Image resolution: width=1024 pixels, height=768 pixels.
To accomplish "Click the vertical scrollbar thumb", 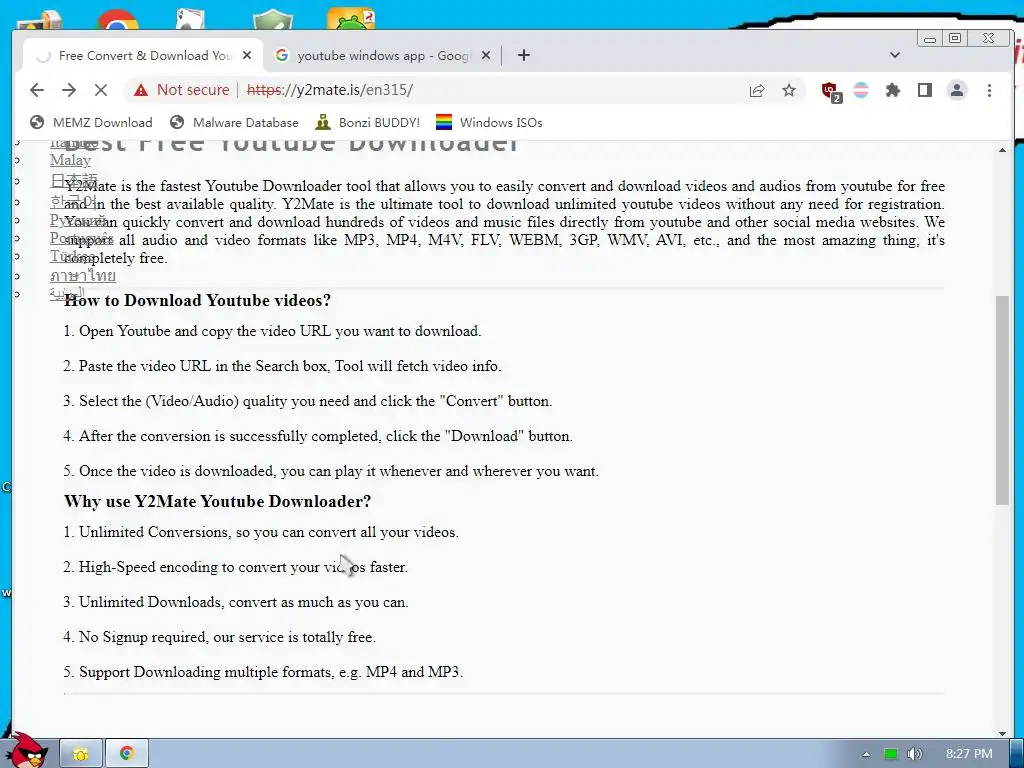I will pos(1002,400).
